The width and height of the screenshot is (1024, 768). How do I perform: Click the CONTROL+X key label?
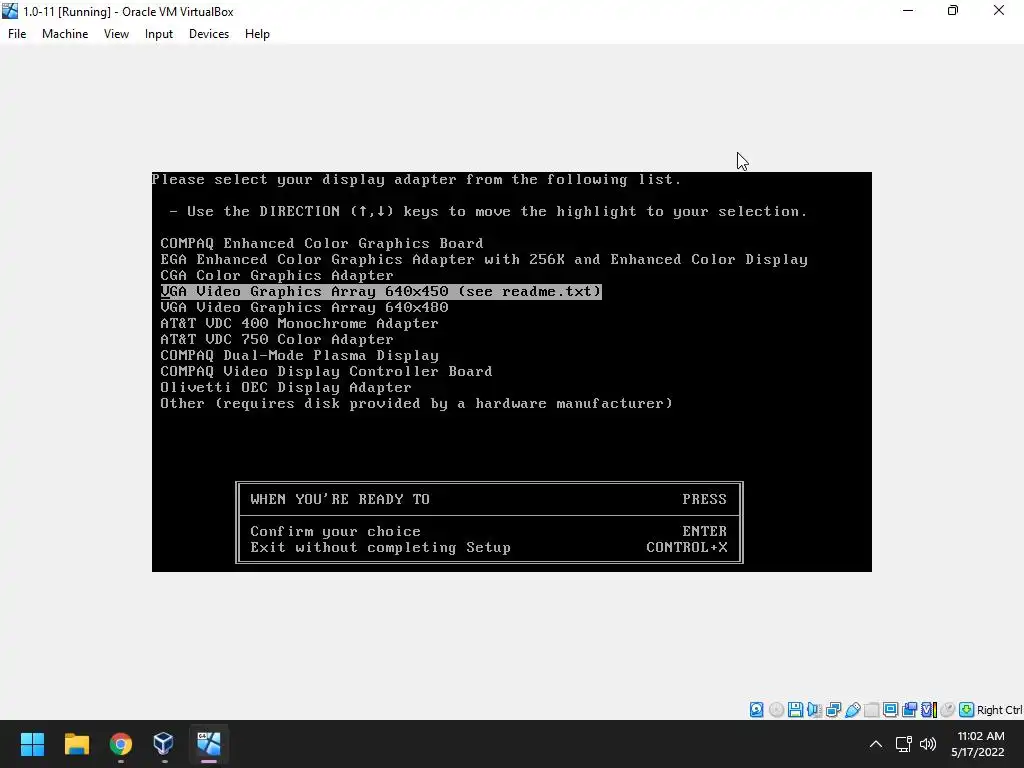pyautogui.click(x=686, y=547)
